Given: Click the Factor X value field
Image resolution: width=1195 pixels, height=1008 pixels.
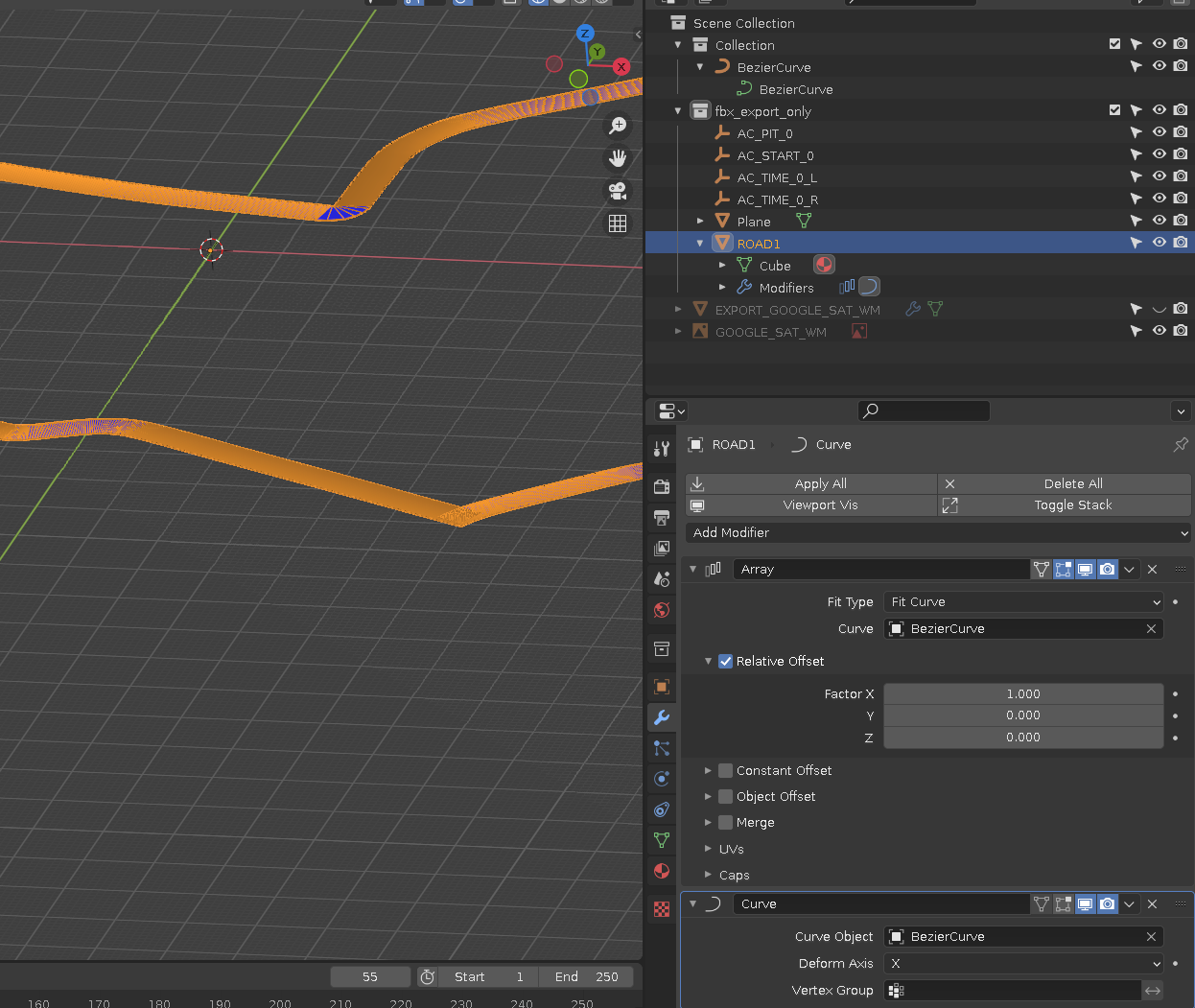Looking at the screenshot, I should (1023, 693).
